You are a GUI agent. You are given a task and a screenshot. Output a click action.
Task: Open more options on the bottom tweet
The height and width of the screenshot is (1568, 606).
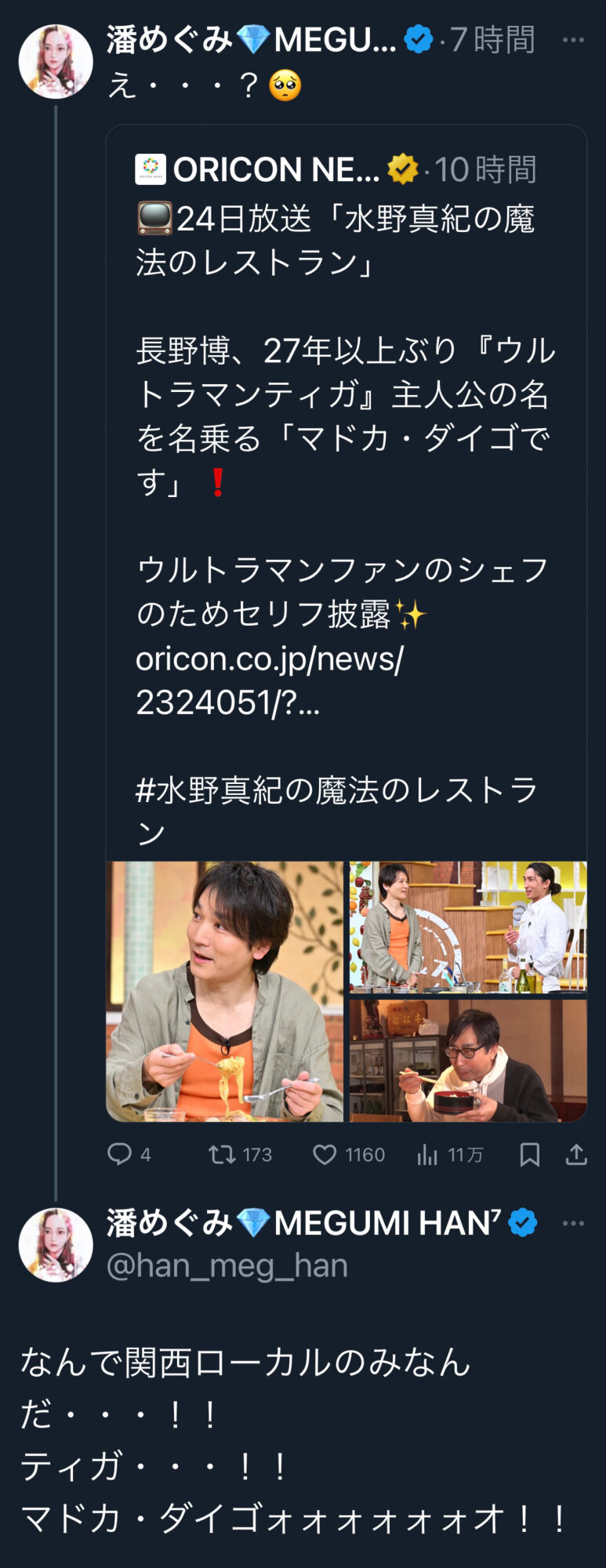point(573,1223)
